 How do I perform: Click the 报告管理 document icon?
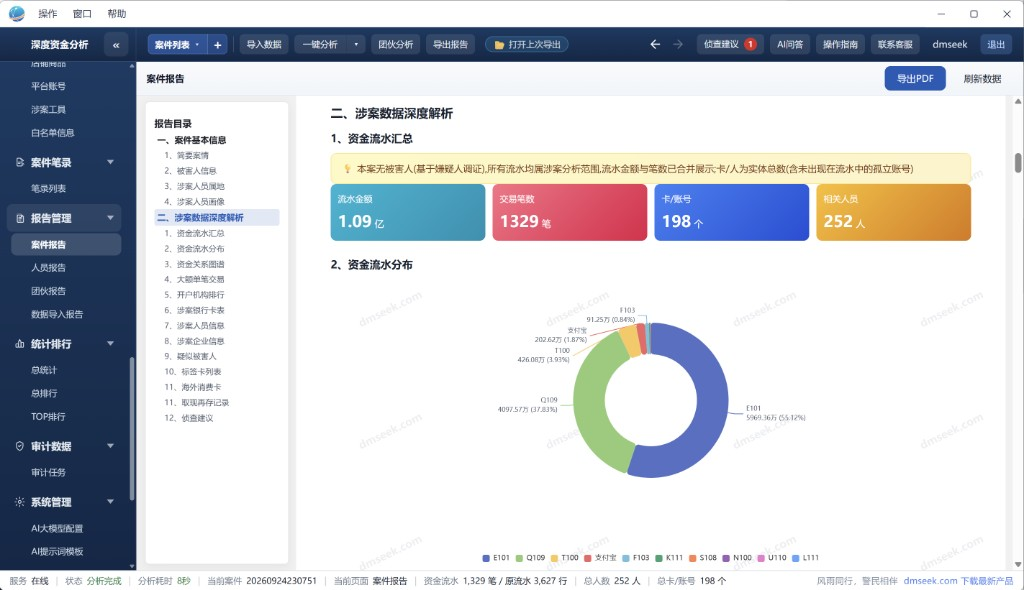[20, 218]
